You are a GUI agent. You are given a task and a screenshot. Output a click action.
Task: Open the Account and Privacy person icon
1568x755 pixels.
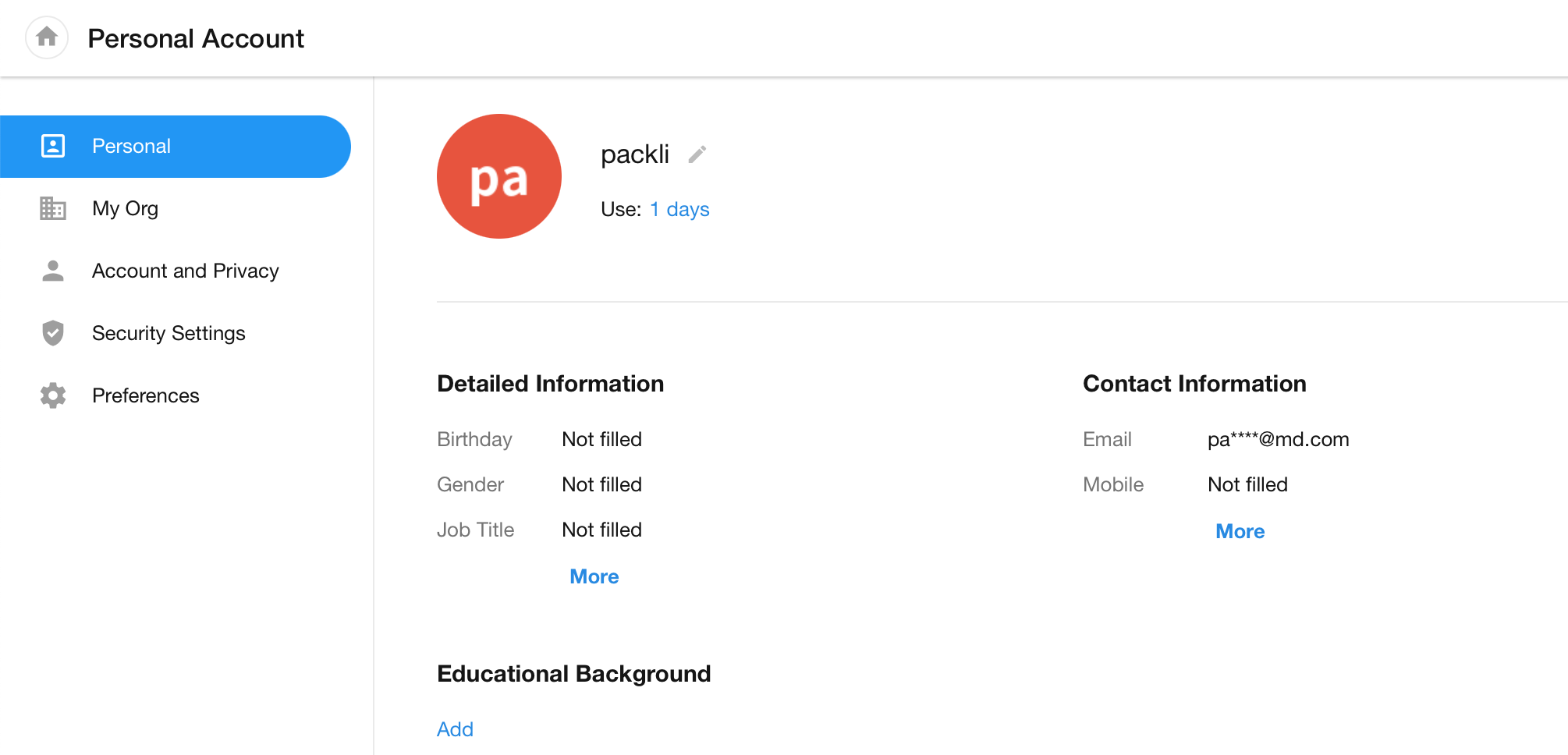[53, 271]
